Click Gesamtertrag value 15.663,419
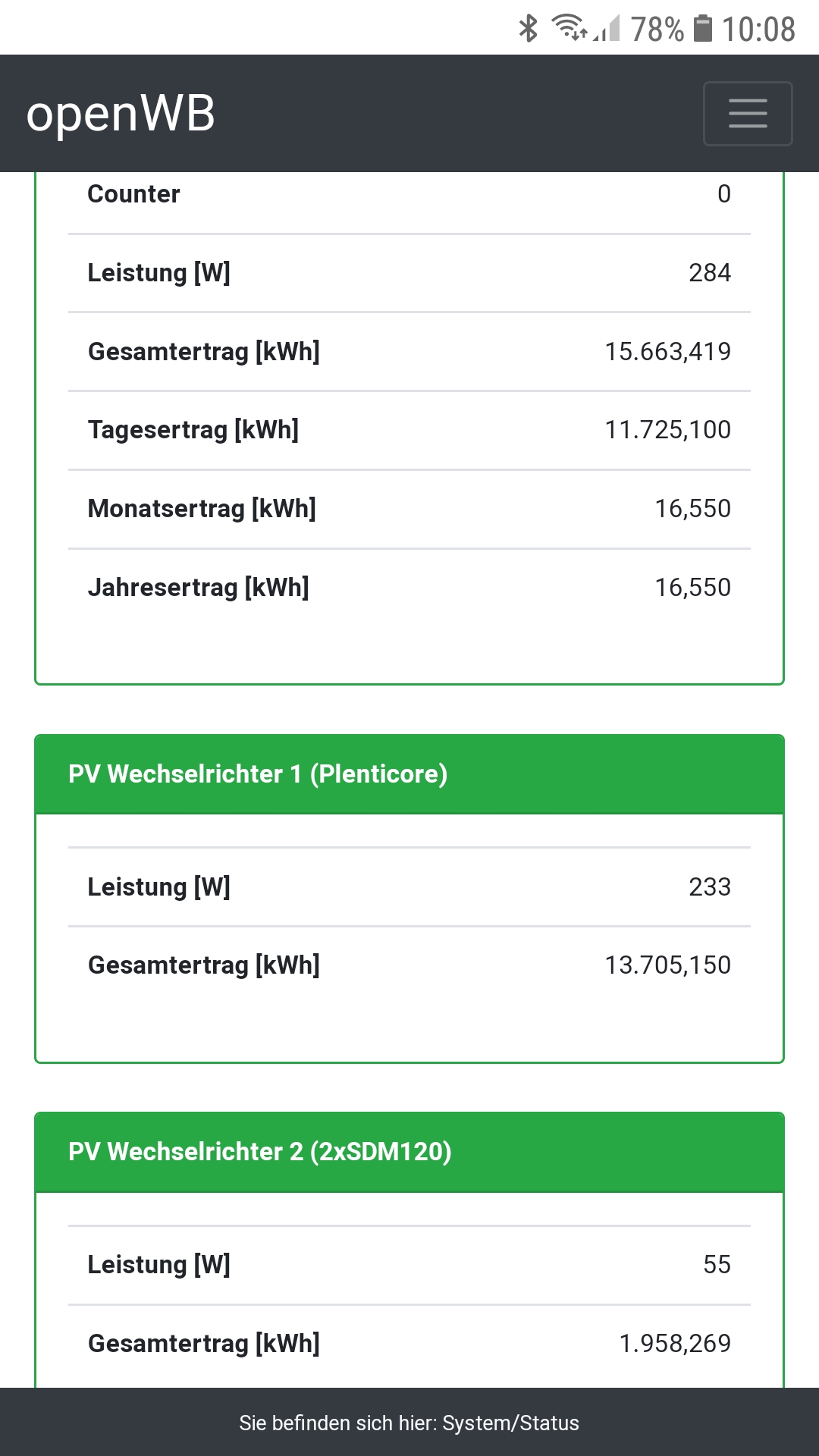 (667, 352)
